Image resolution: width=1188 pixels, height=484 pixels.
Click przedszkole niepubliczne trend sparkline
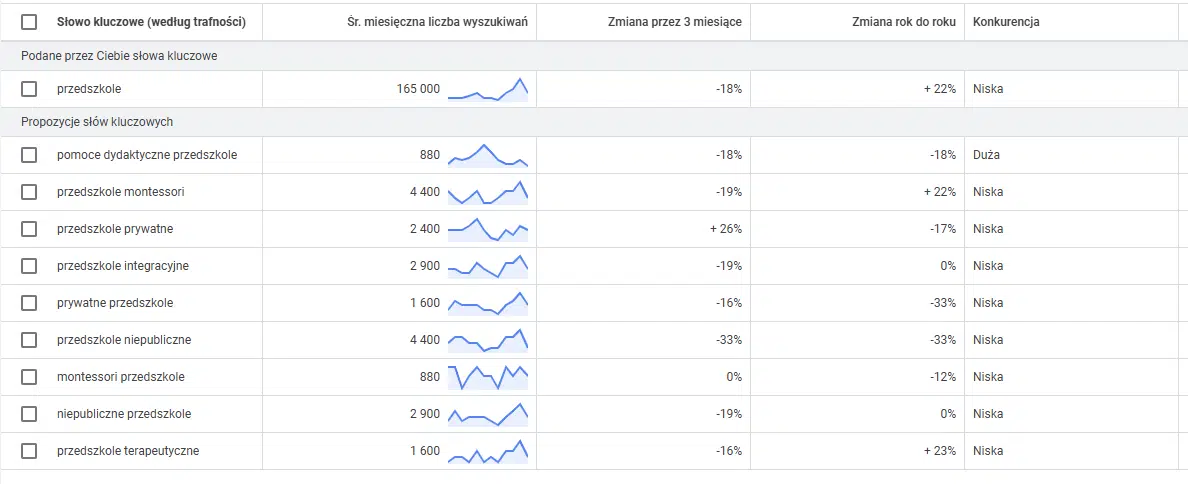coord(488,339)
